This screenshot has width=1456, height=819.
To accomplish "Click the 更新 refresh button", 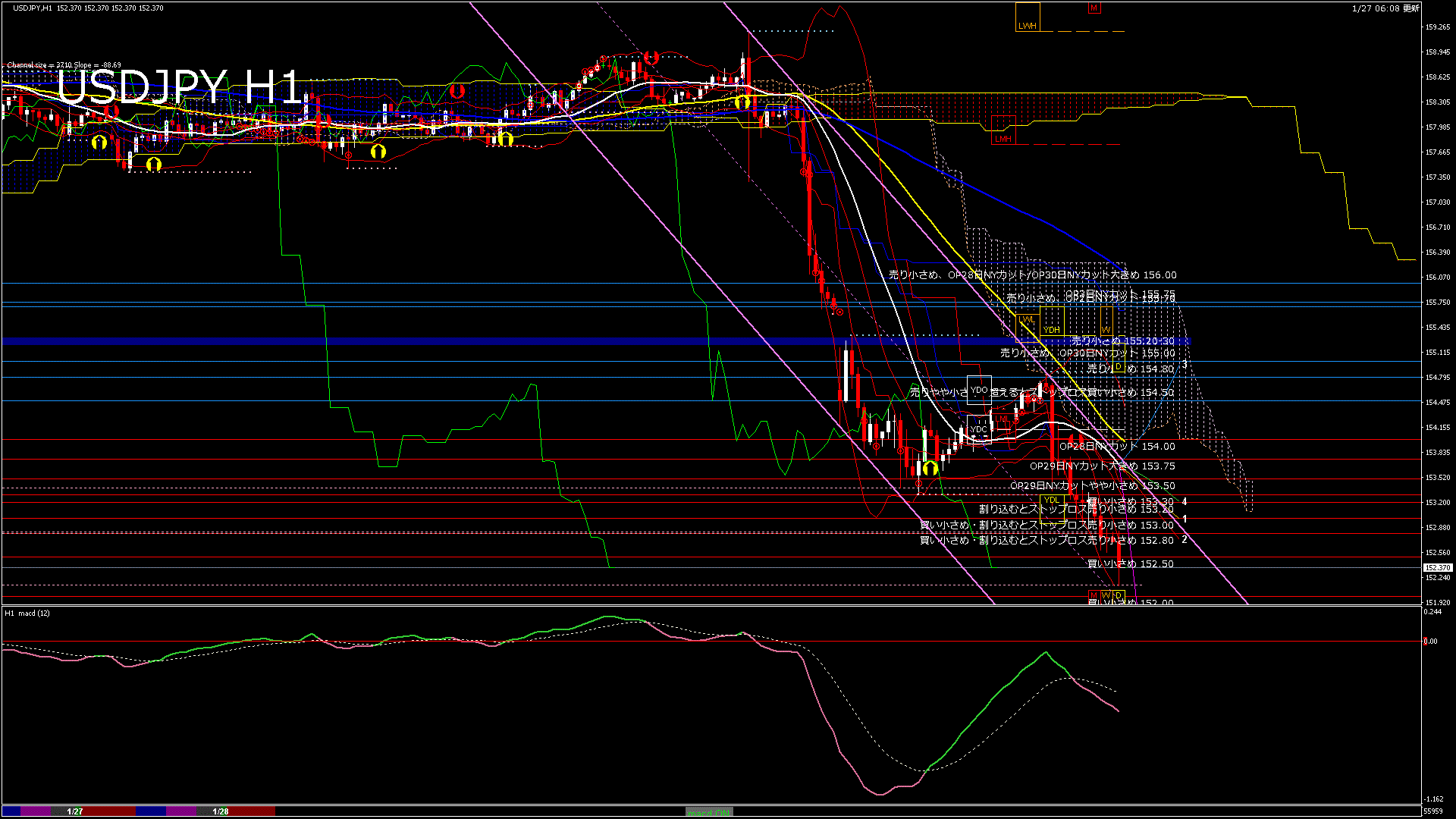I will pyautogui.click(x=1411, y=8).
